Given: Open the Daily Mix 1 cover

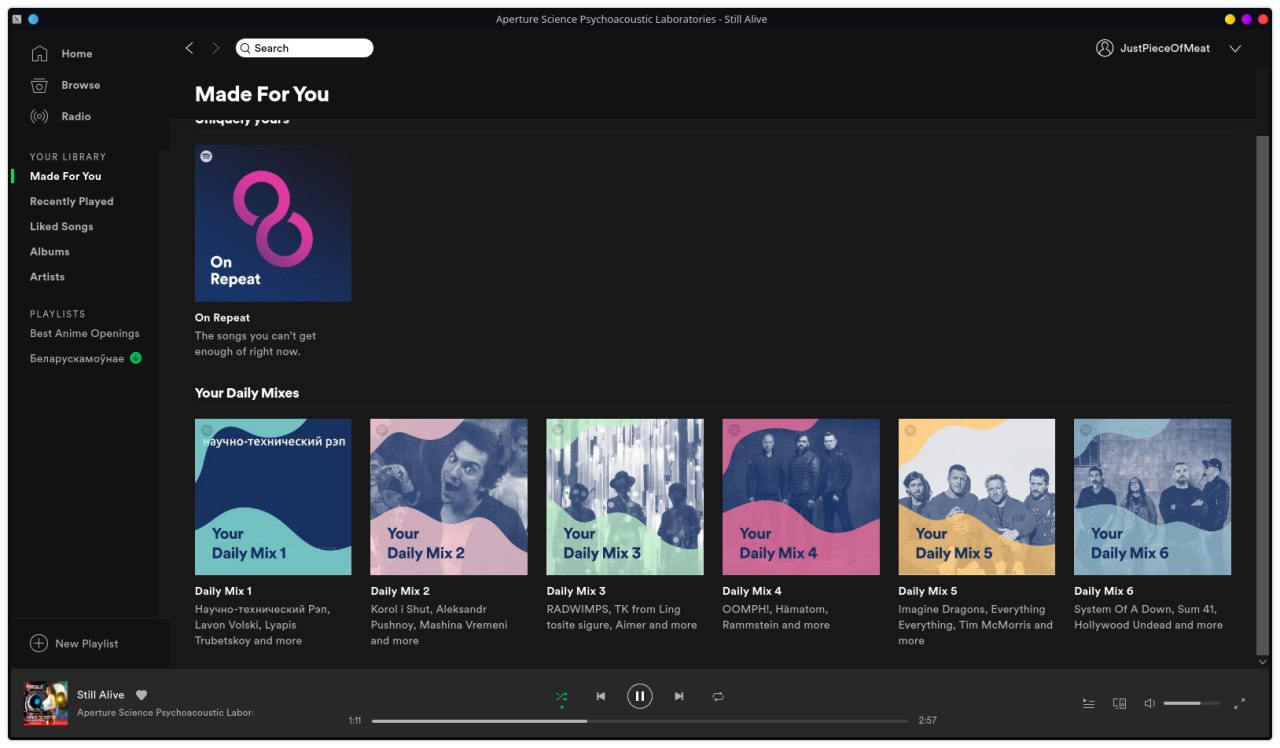Looking at the screenshot, I should (273, 497).
